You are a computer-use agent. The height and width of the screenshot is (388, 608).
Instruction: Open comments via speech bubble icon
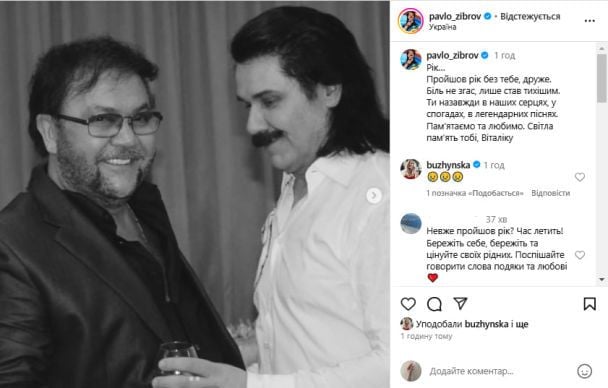pyautogui.click(x=434, y=304)
